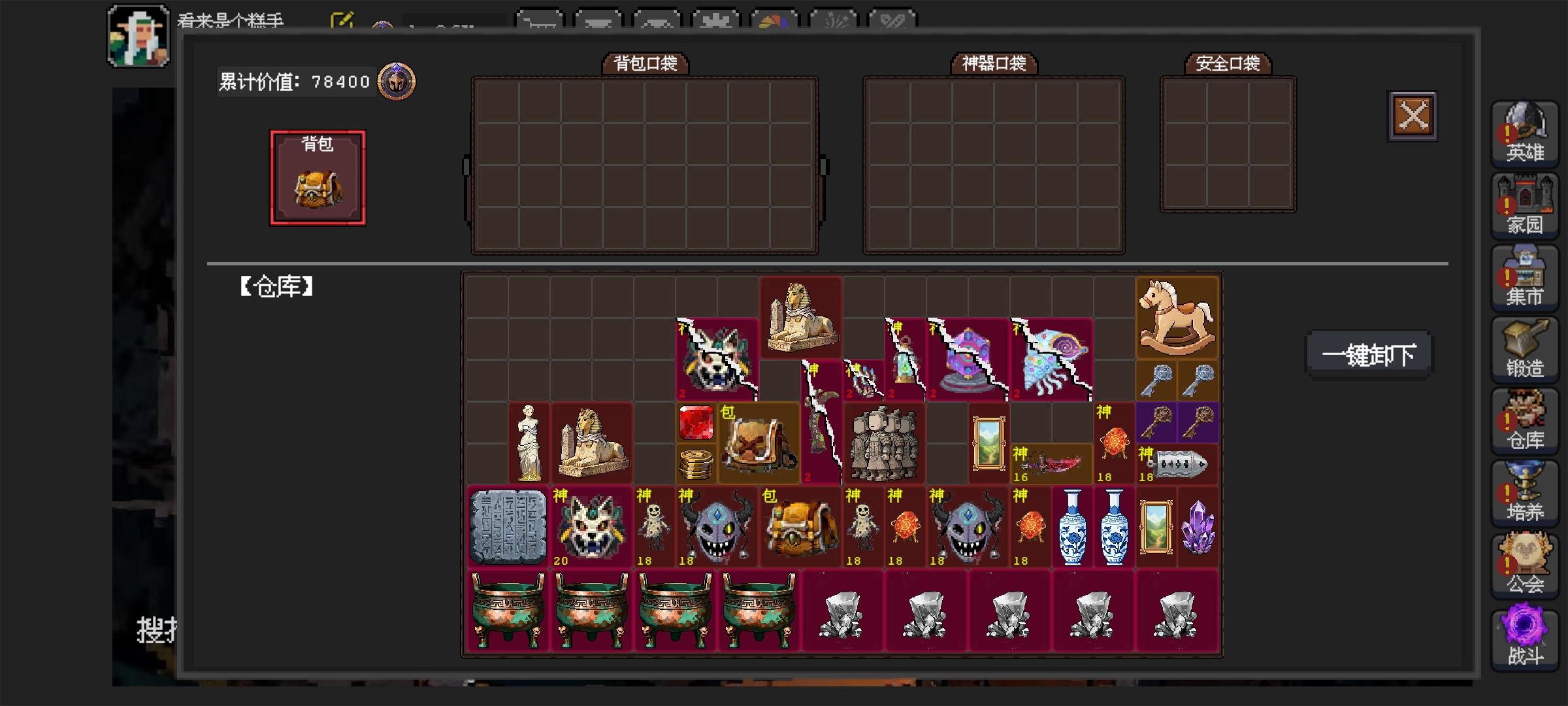The width and height of the screenshot is (1568, 706).
Task: Open the 战斗 battle portal icon
Action: coord(1524,637)
